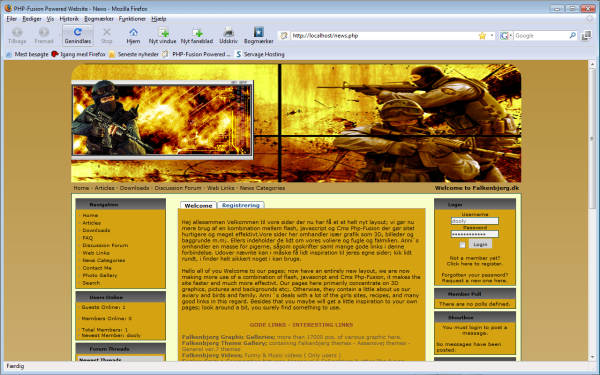600x375 pixels.
Task: Open News Categories in top site menu
Action: 262,188
